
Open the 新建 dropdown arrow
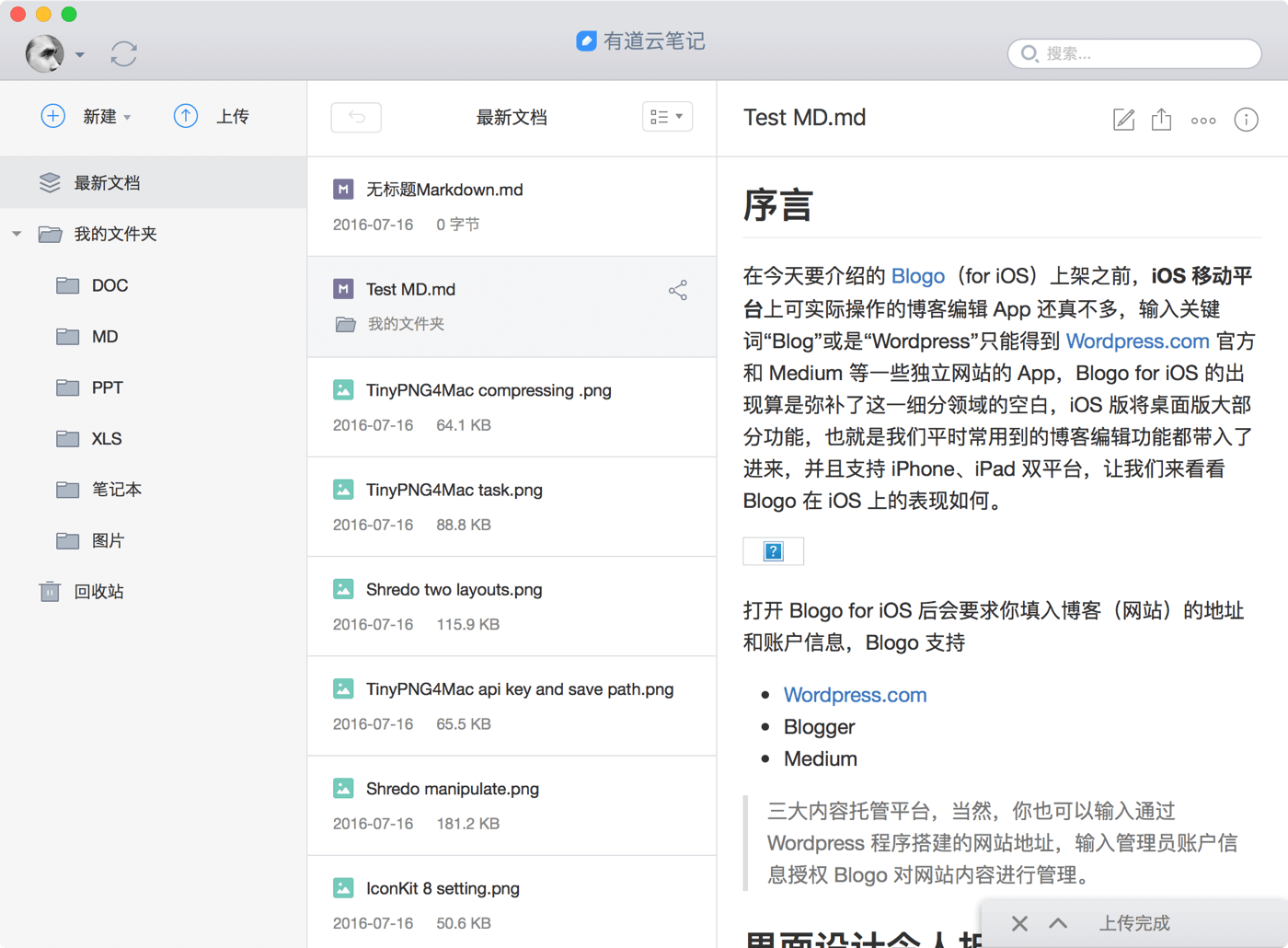(127, 118)
